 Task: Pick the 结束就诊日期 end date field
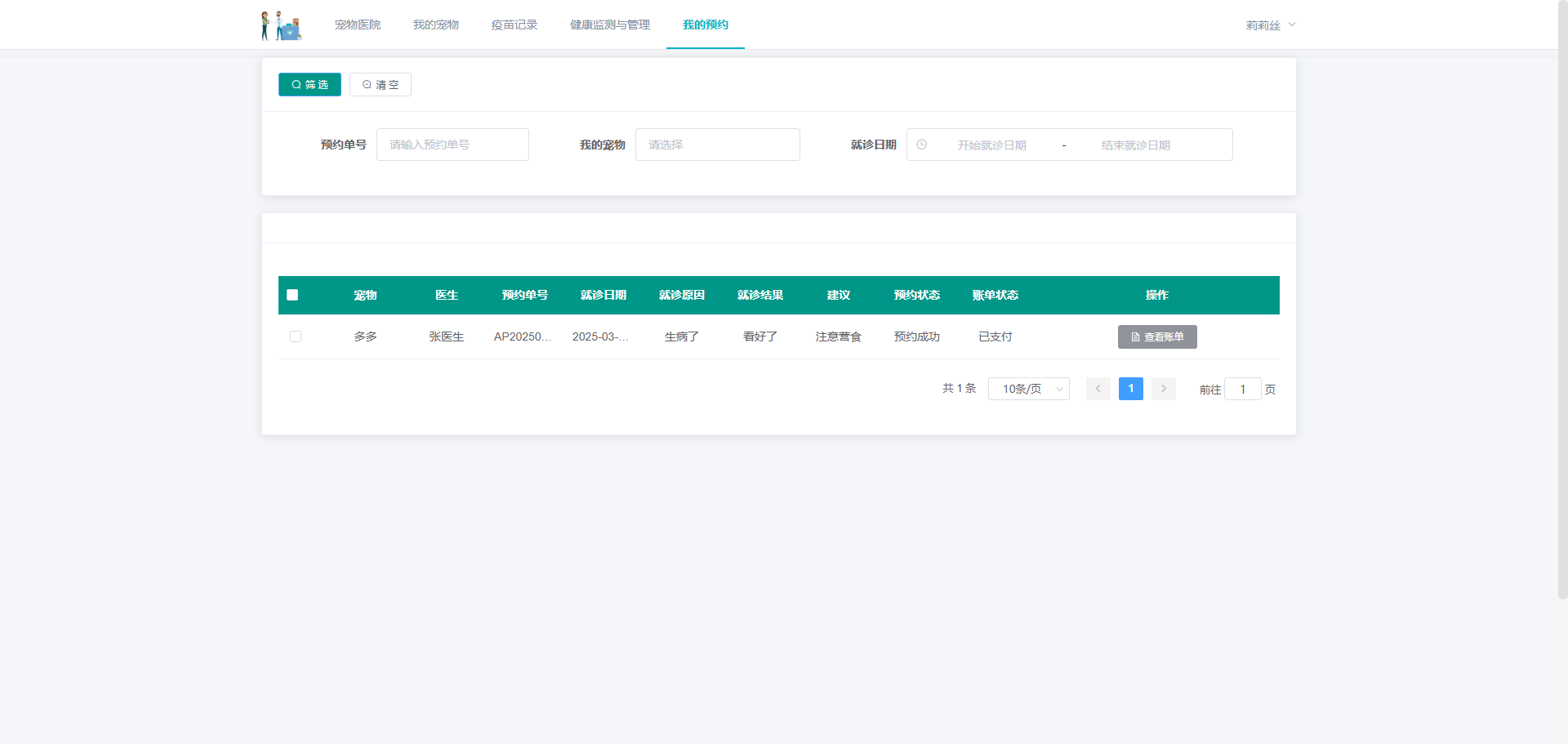[x=1136, y=145]
